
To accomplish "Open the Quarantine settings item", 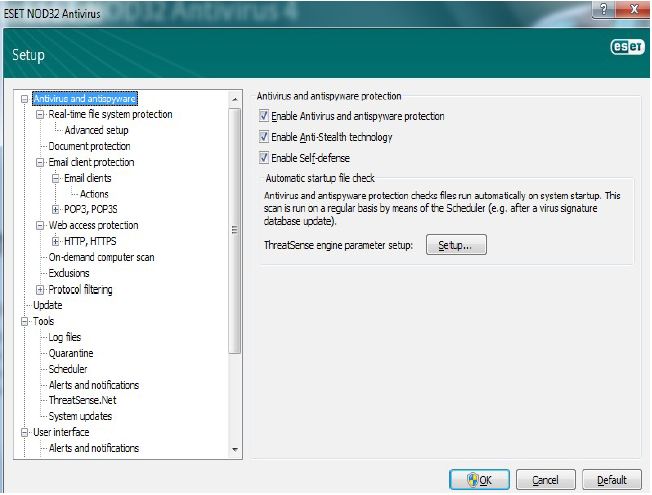I will 71,353.
